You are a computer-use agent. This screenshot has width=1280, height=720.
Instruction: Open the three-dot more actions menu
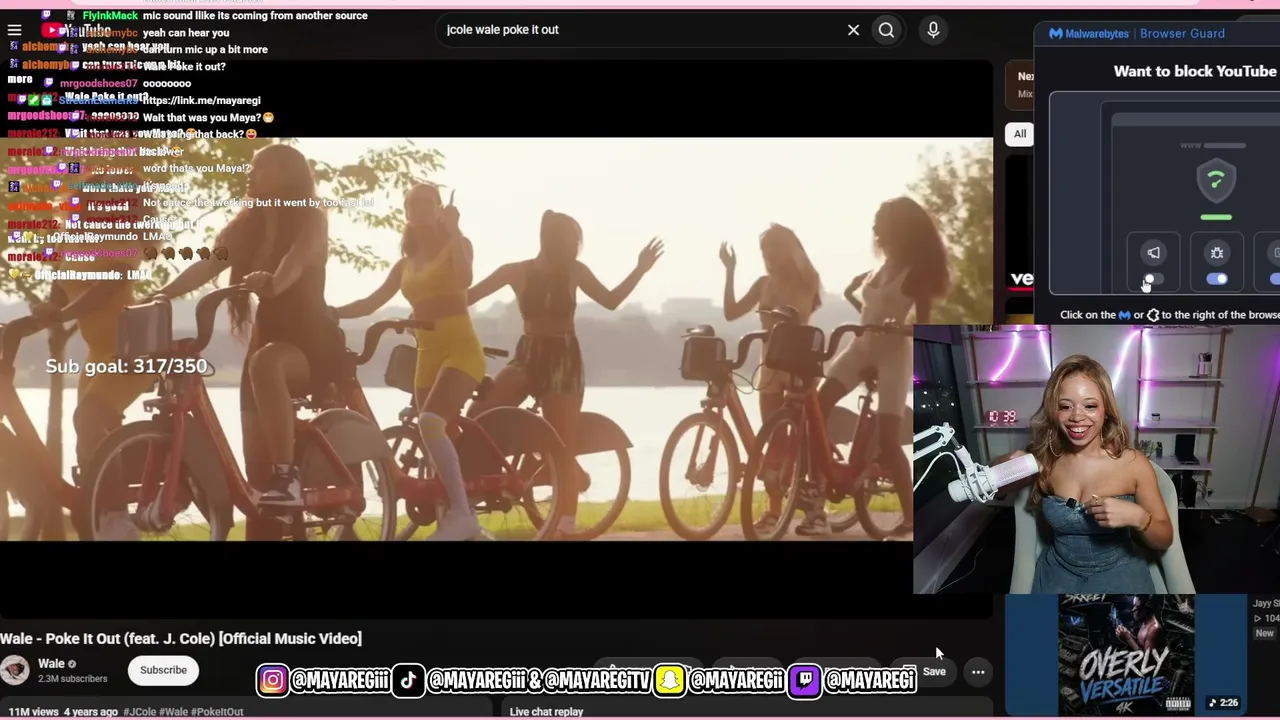pyautogui.click(x=978, y=672)
